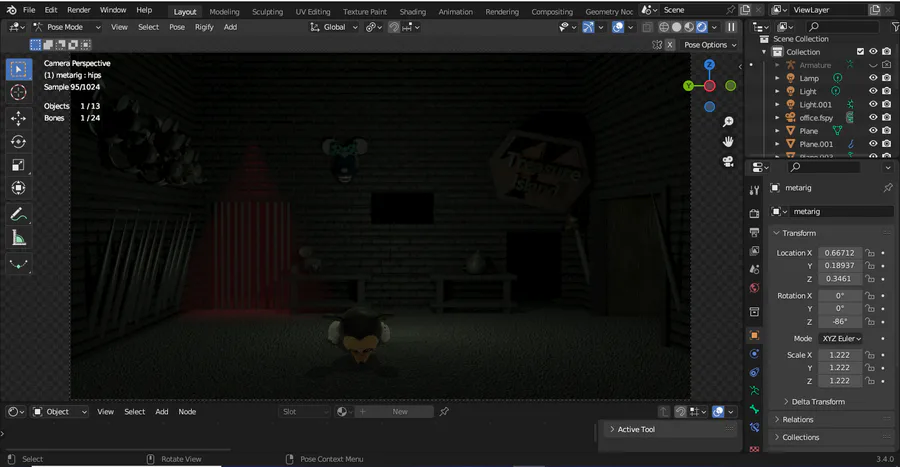Toggle lock on Location X
This screenshot has height=467, width=900.
(x=870, y=253)
